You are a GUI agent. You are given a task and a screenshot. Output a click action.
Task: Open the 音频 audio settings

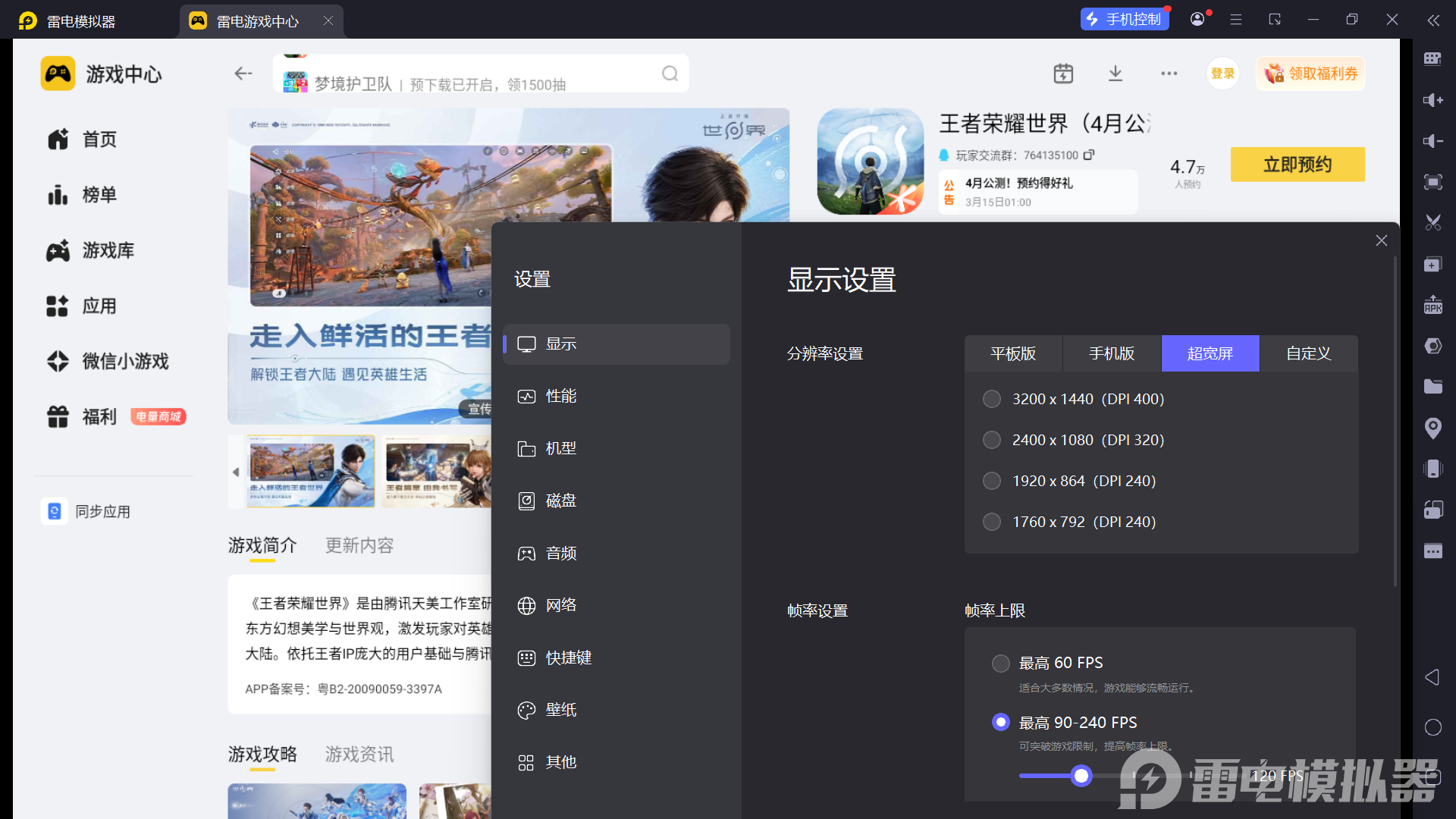tap(561, 553)
